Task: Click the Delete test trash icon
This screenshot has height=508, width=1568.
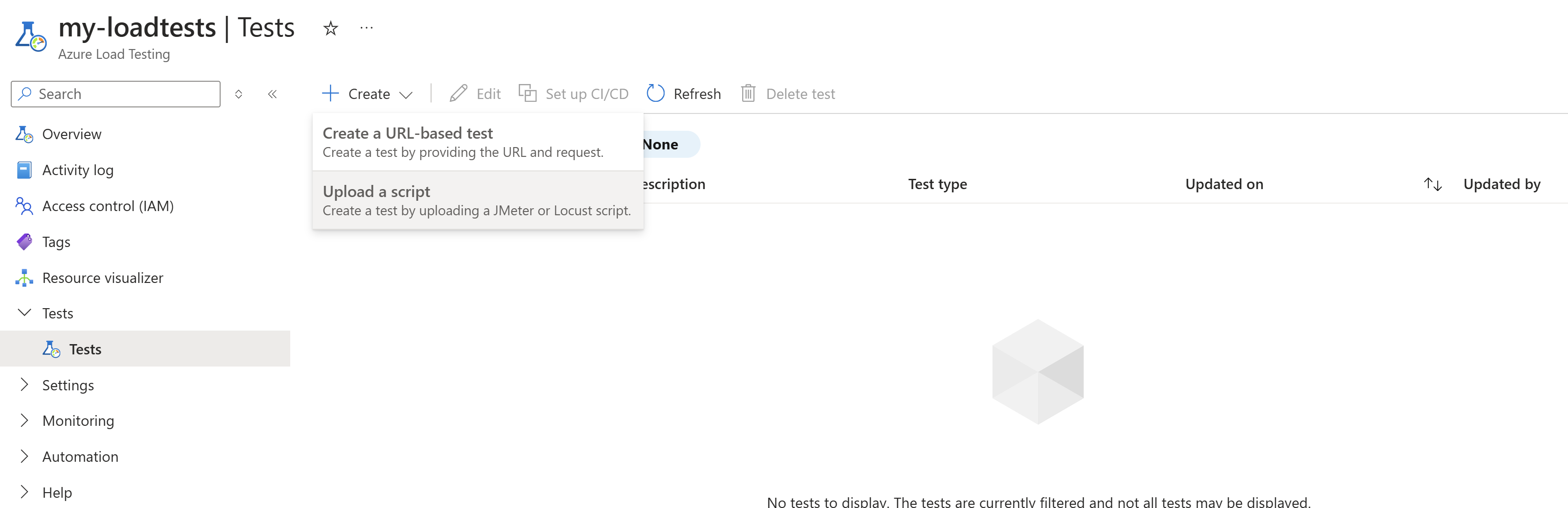Action: click(x=748, y=93)
